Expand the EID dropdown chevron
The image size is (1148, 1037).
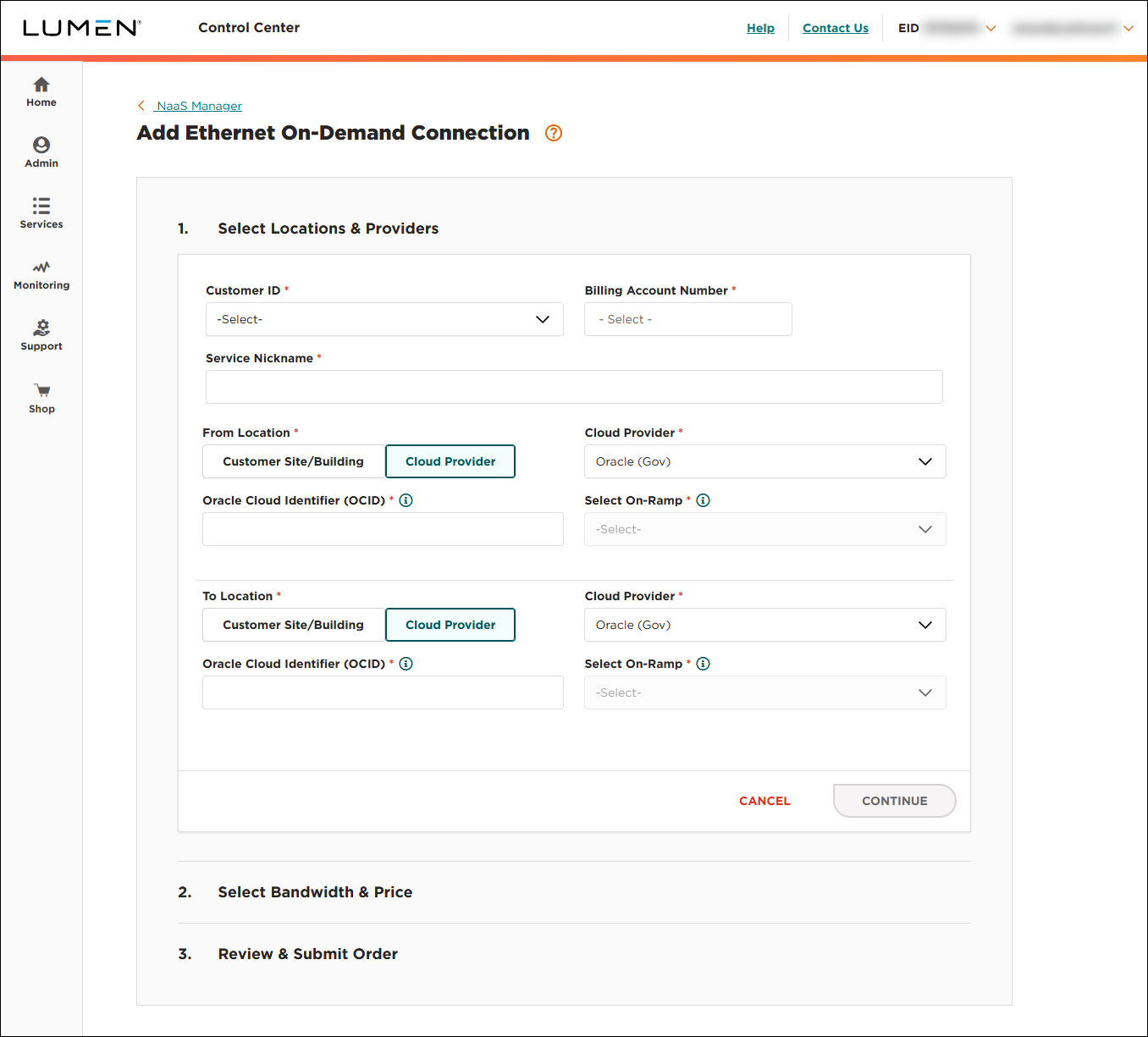991,28
